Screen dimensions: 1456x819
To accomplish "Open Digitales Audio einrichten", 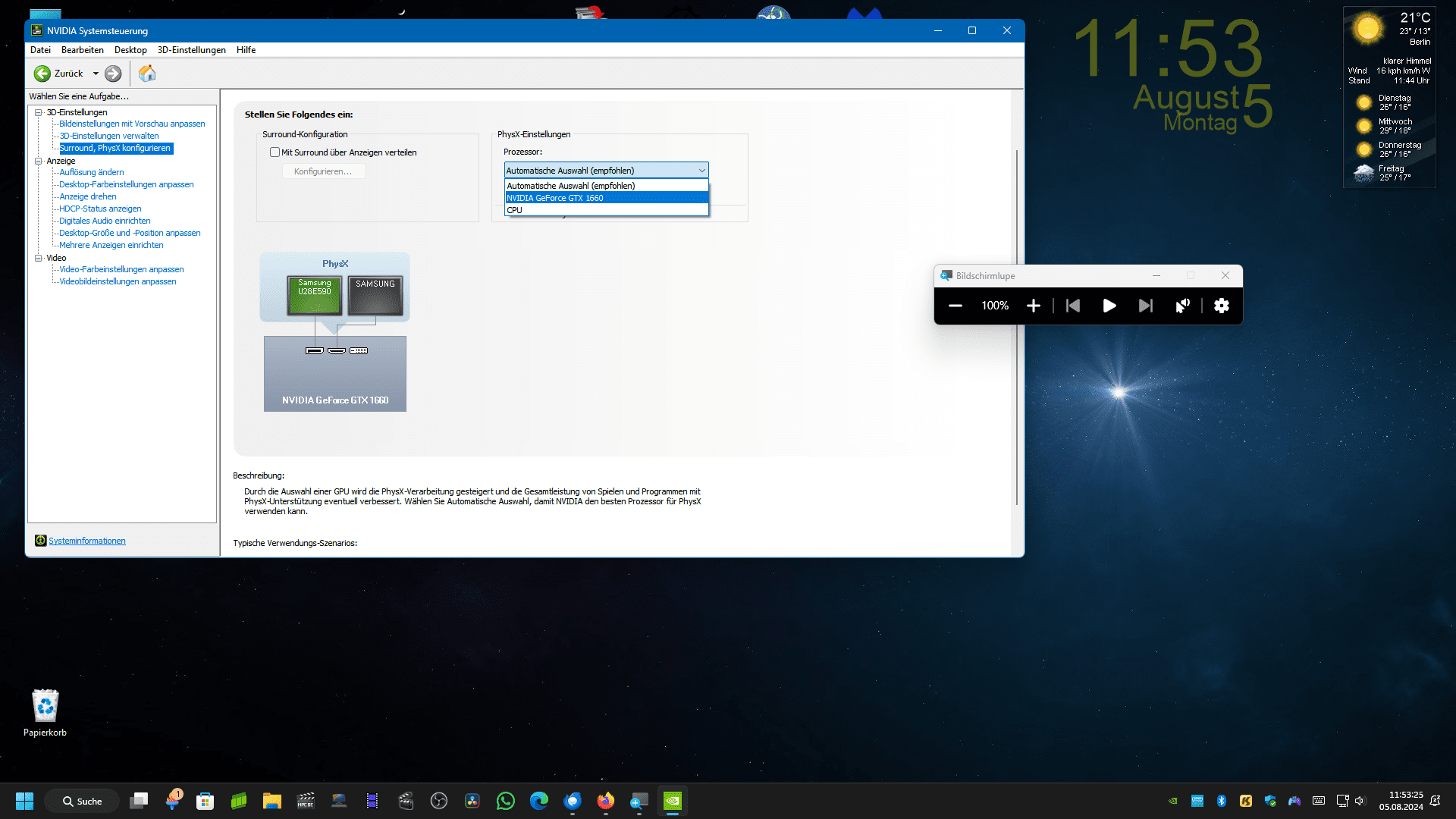I will (x=105, y=221).
